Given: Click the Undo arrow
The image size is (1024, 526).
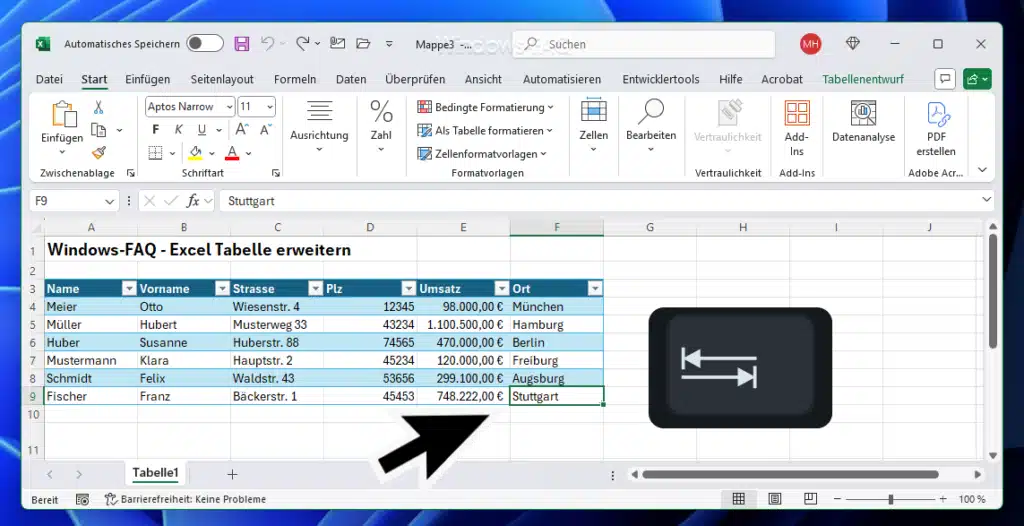Looking at the screenshot, I should 267,44.
